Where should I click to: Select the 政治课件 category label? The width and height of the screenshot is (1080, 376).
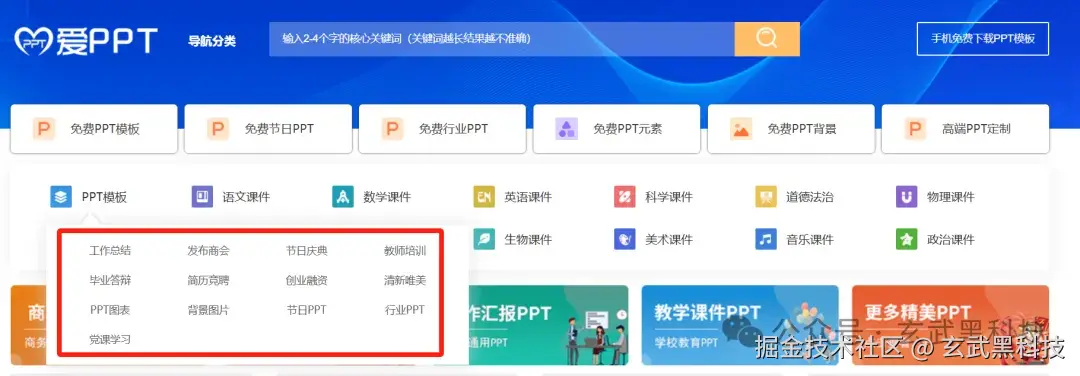tap(951, 240)
